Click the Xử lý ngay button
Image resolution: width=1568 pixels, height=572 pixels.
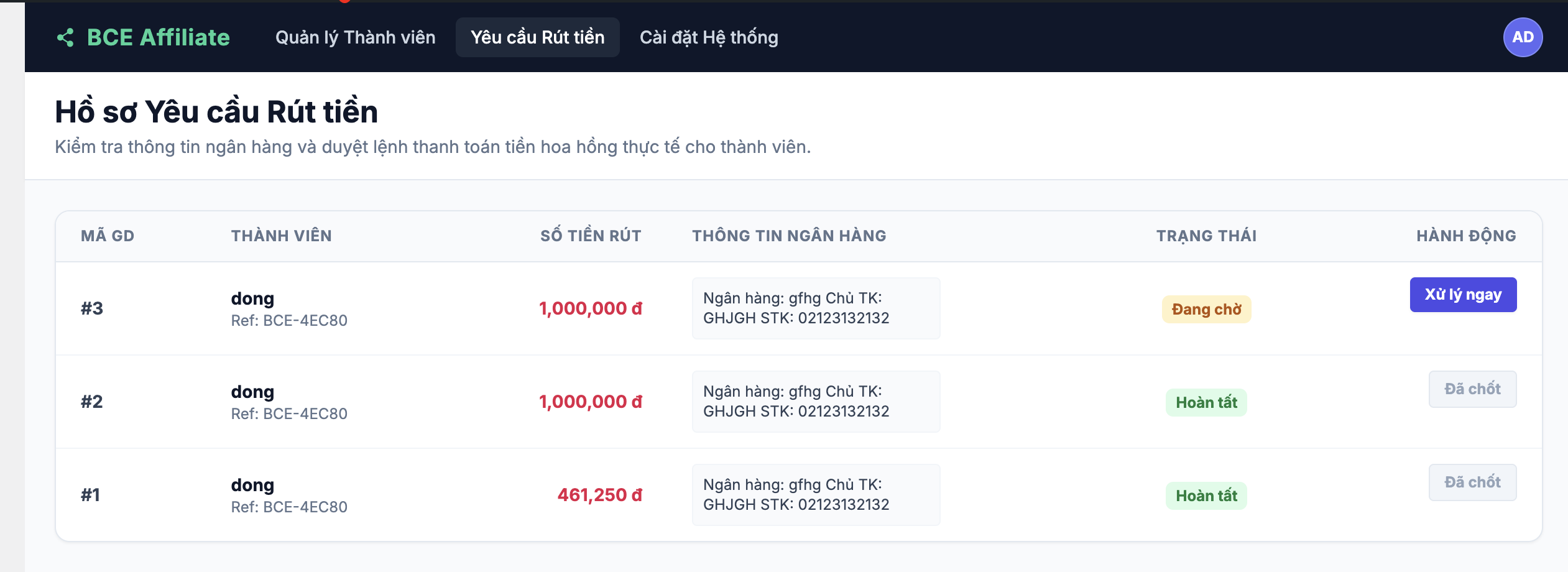click(x=1463, y=295)
